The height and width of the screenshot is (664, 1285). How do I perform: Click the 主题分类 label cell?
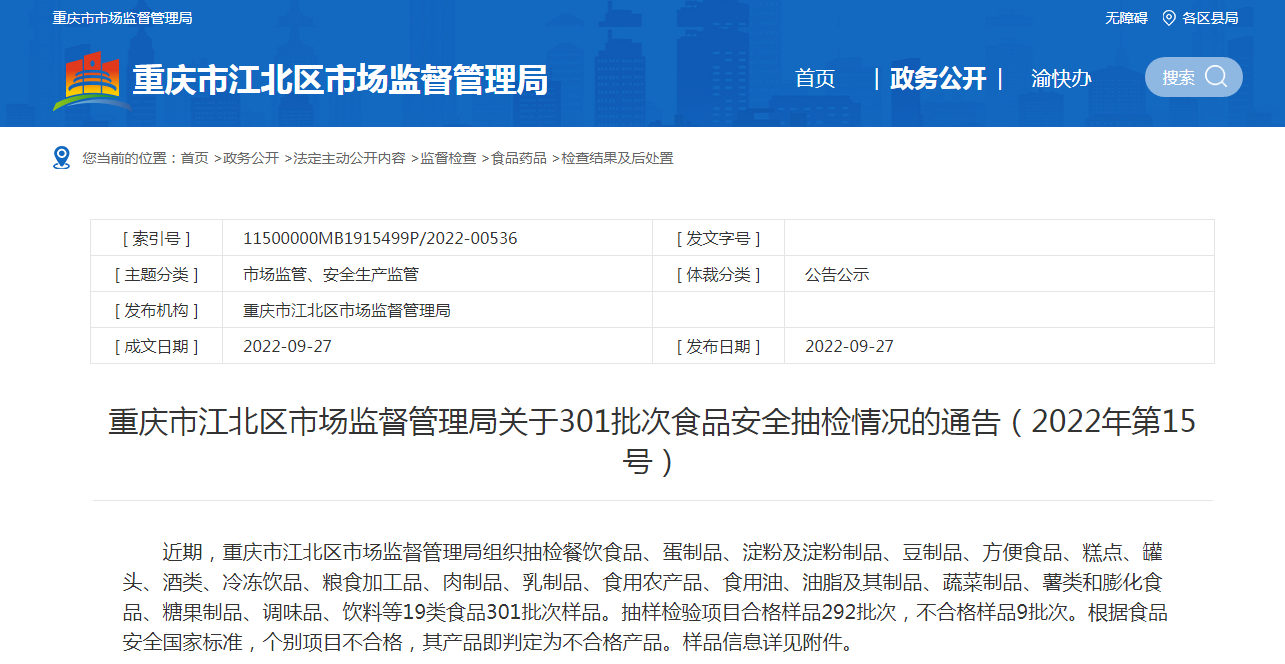click(x=157, y=274)
